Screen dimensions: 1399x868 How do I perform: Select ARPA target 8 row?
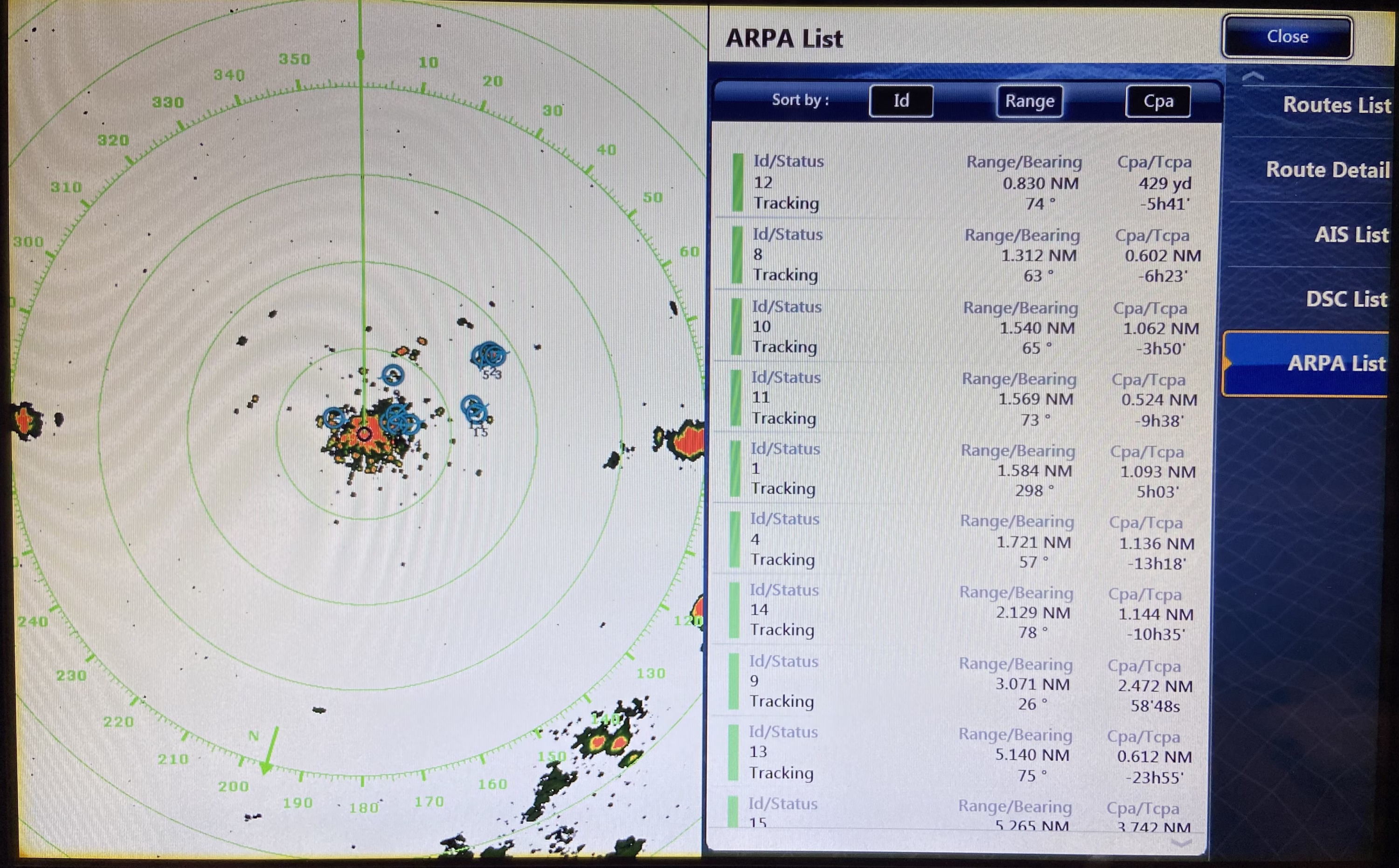(965, 255)
